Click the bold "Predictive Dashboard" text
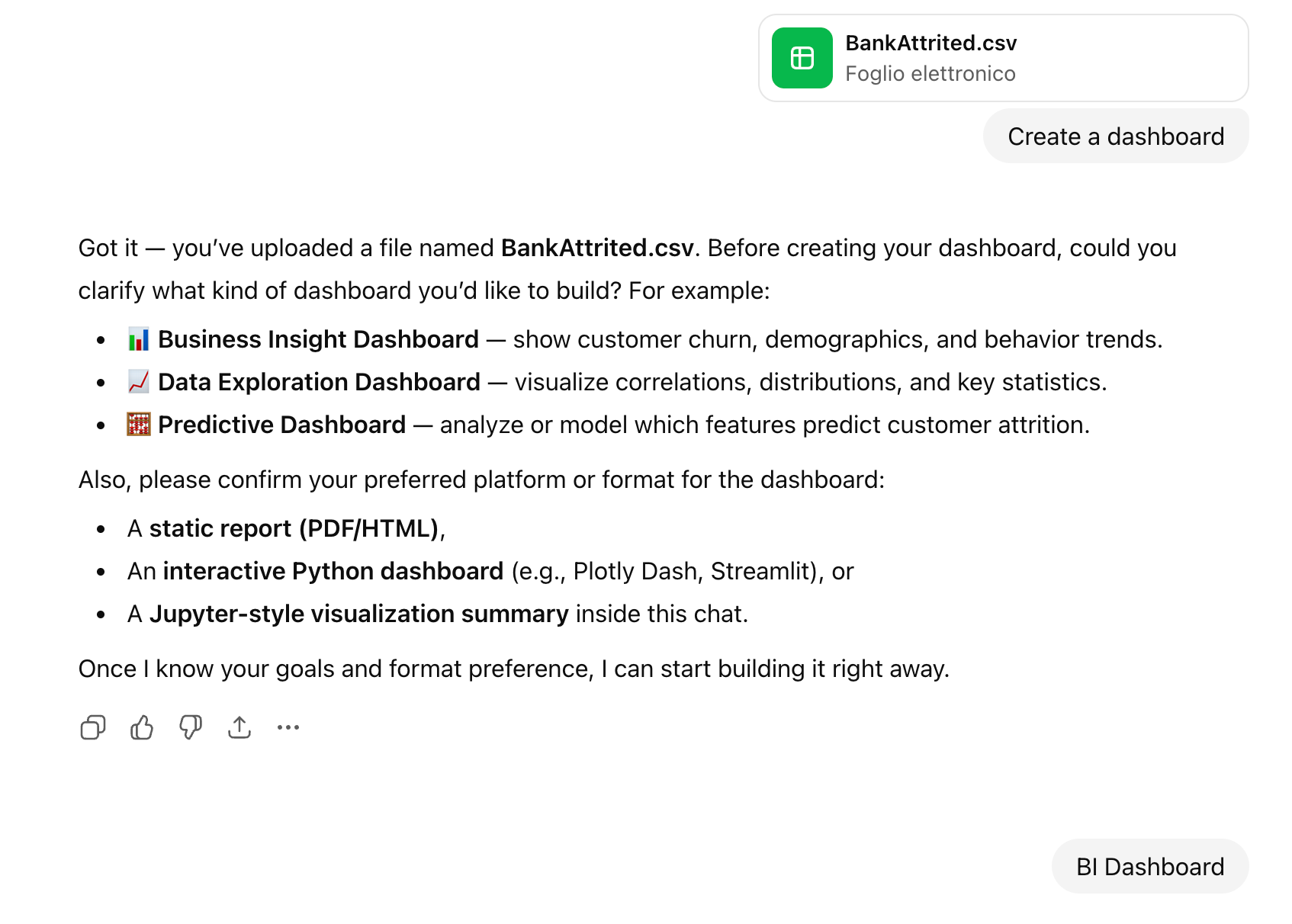This screenshot has height=924, width=1292. tap(281, 425)
